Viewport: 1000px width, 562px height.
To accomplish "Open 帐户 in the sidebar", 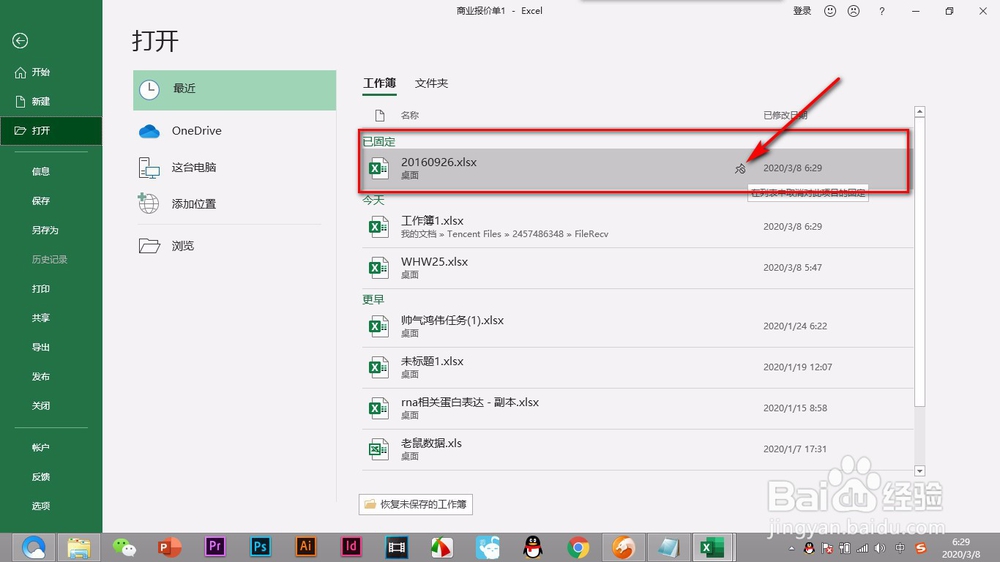I will click(41, 448).
